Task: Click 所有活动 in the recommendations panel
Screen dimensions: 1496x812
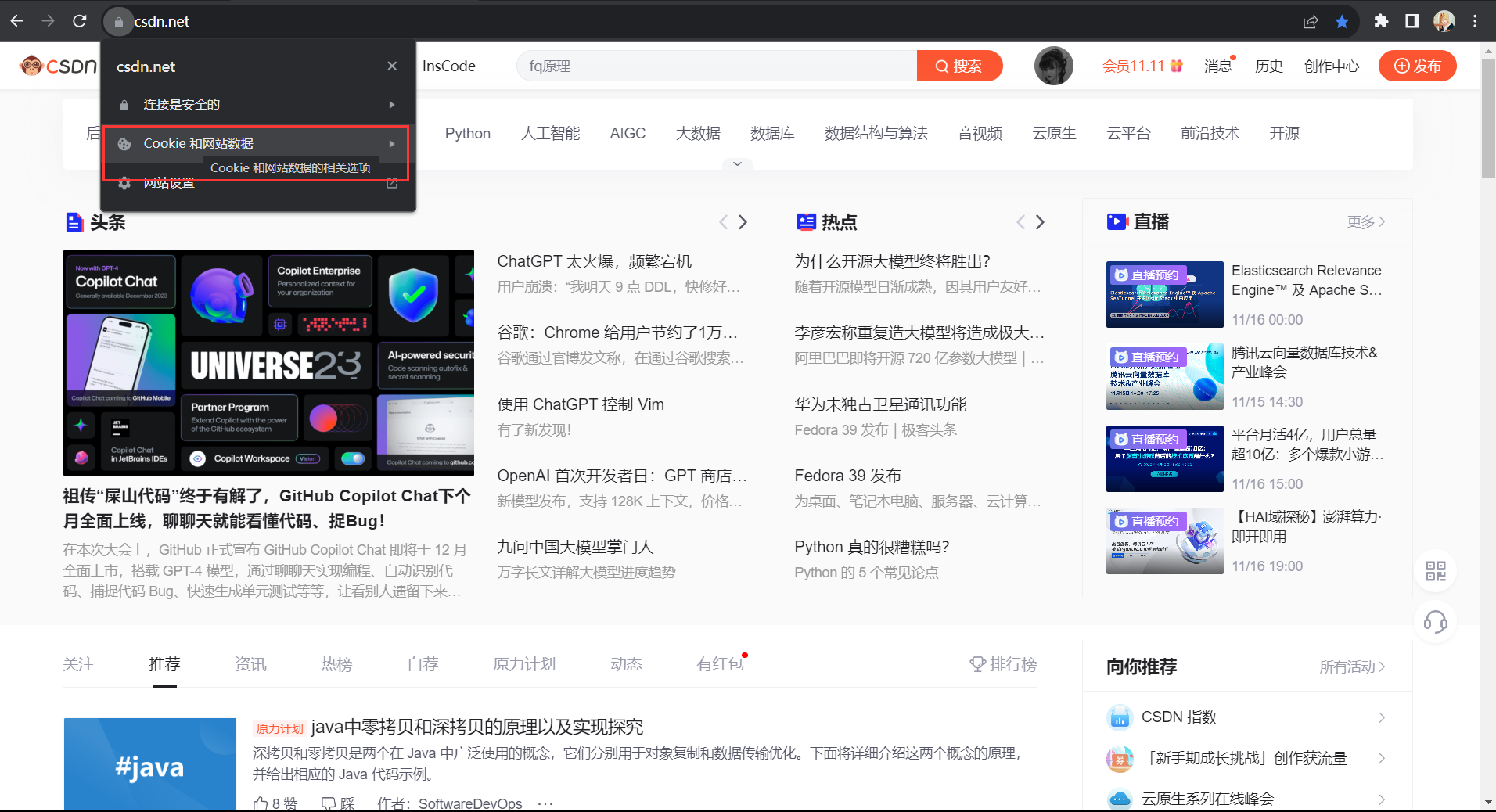Action: pyautogui.click(x=1352, y=667)
